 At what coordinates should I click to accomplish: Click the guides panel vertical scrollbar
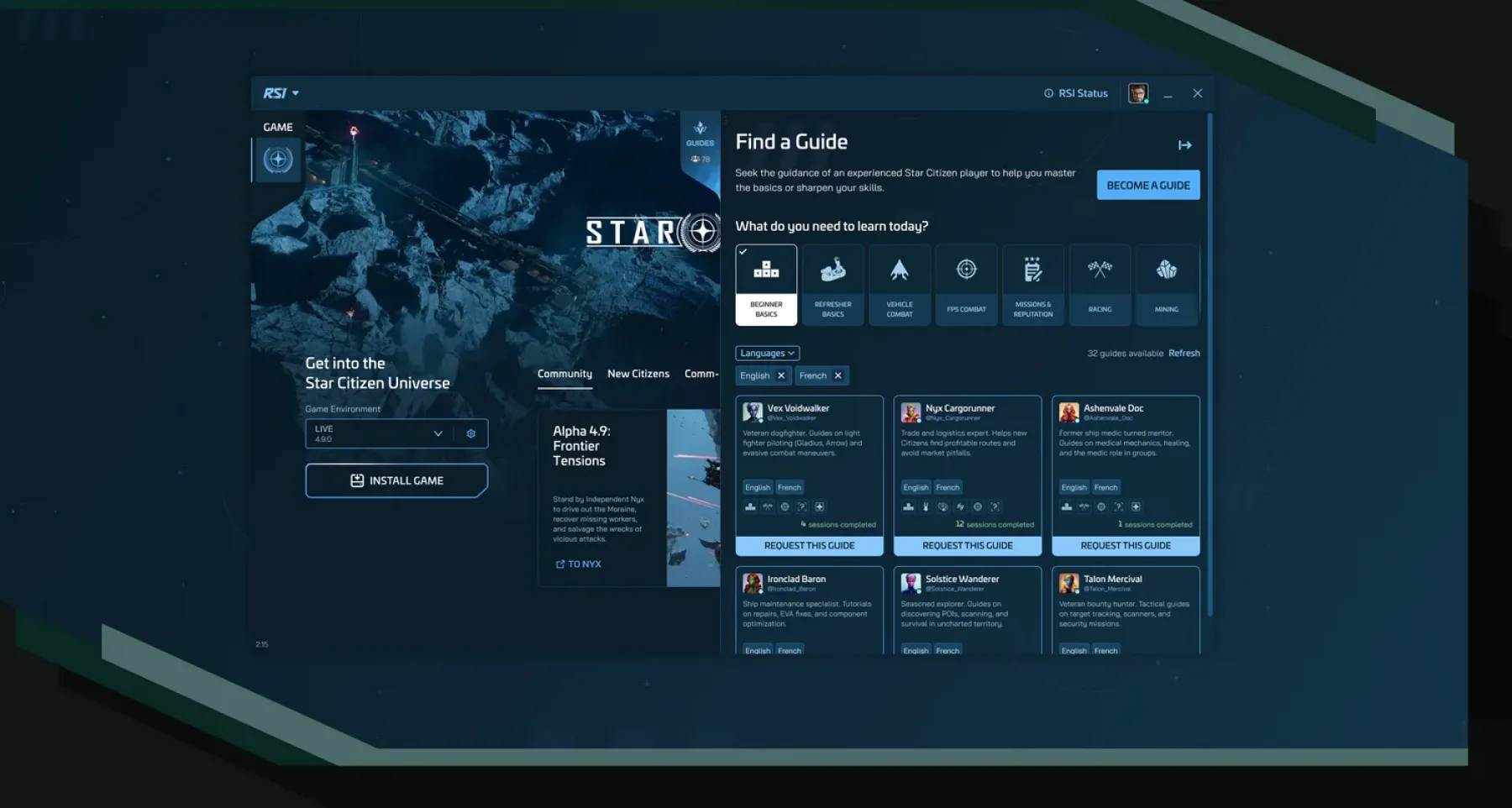1210,365
